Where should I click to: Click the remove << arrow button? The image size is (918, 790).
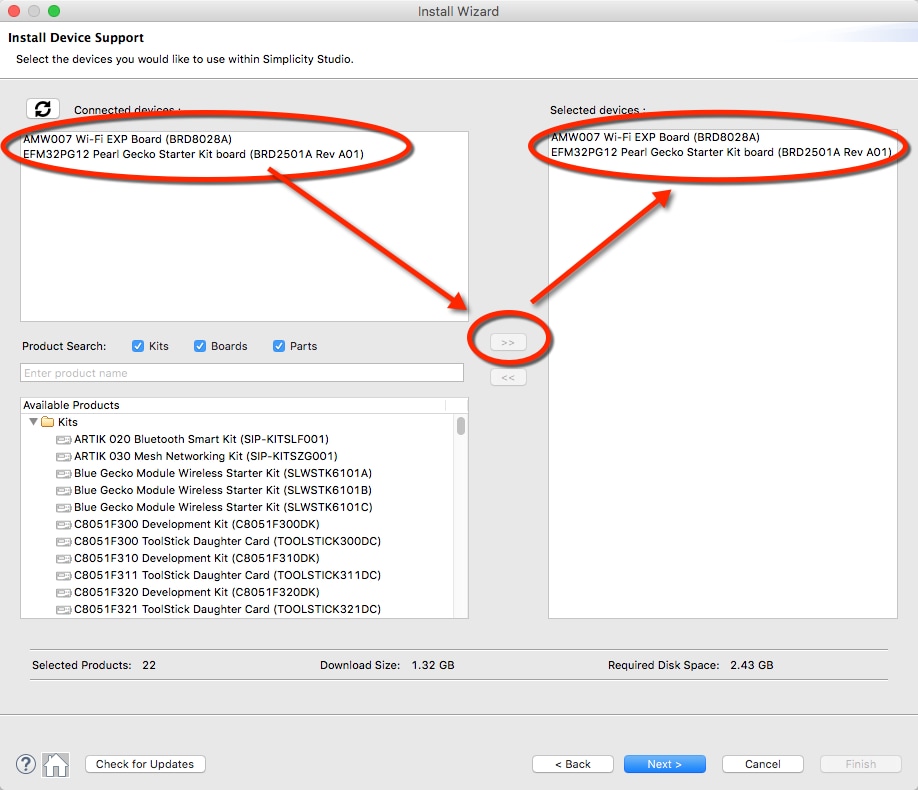(x=508, y=378)
